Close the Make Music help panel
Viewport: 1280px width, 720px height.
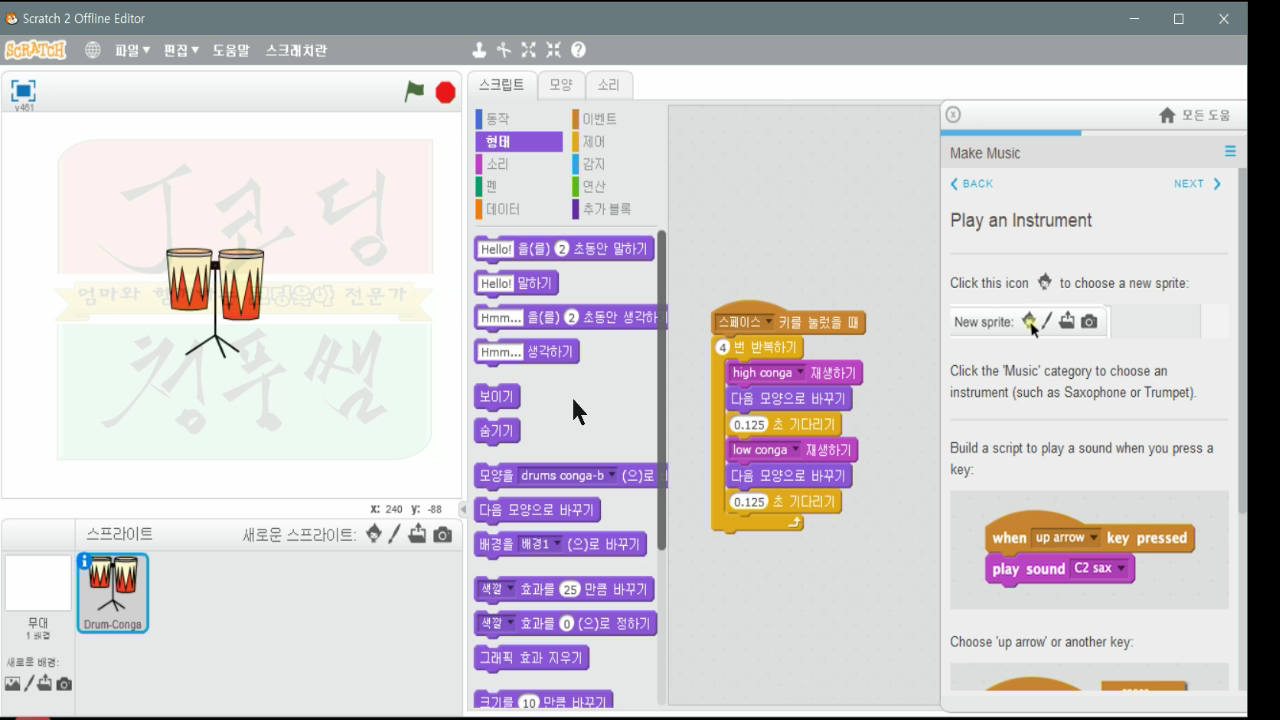pos(953,115)
